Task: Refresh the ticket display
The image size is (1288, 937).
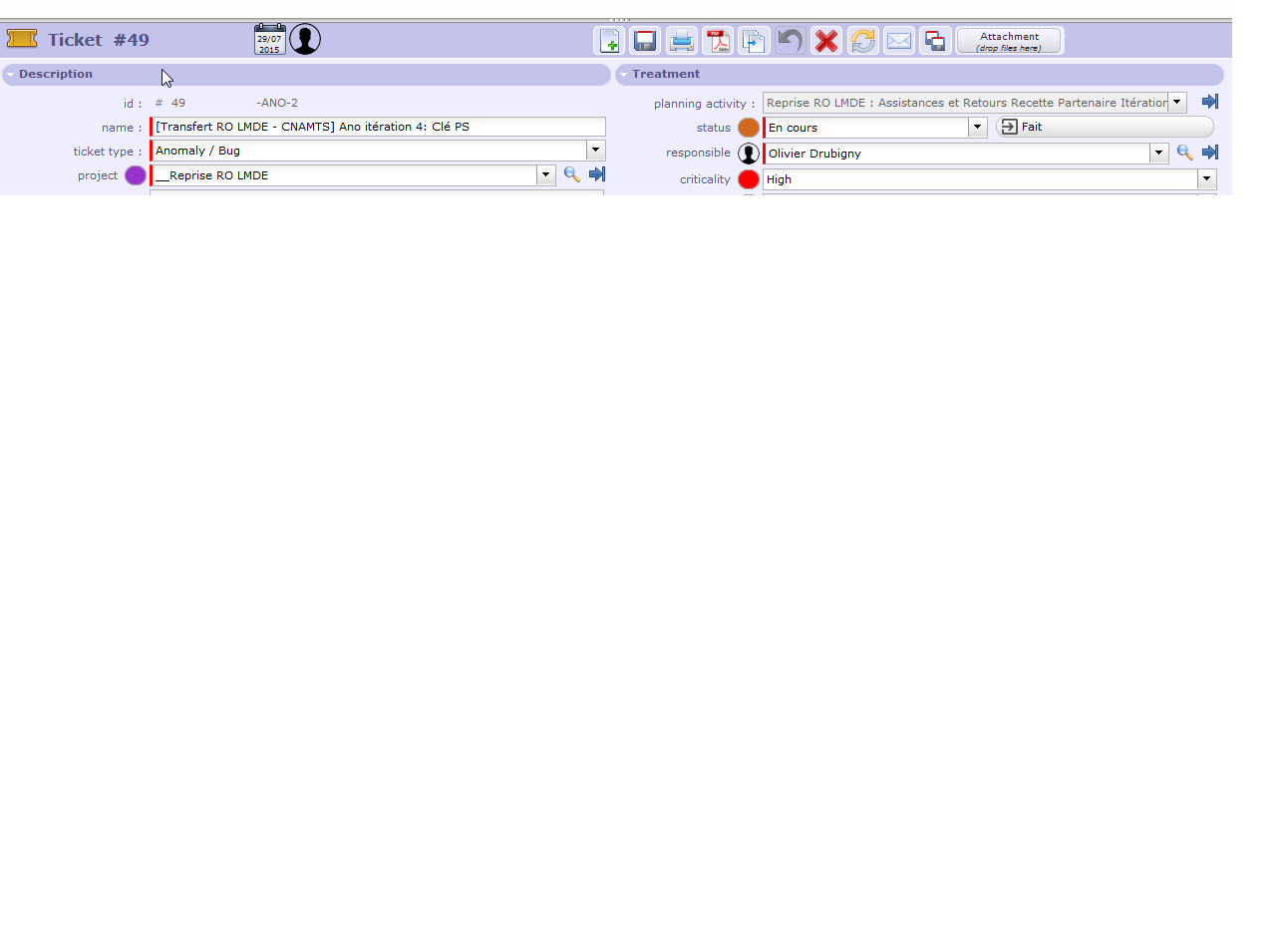Action: tap(862, 41)
